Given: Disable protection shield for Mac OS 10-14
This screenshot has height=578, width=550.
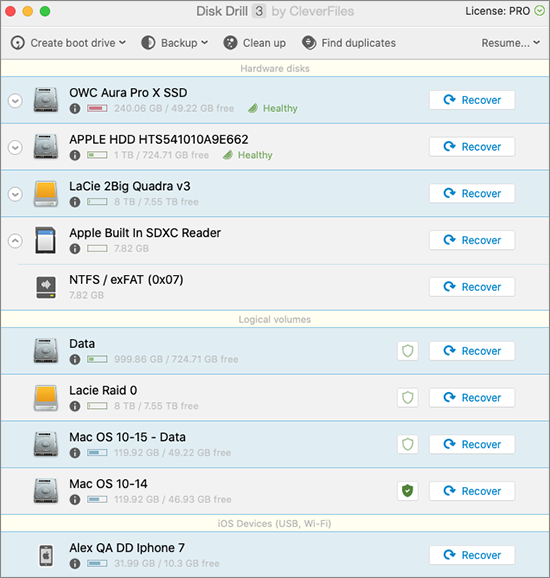Looking at the screenshot, I should 408,491.
